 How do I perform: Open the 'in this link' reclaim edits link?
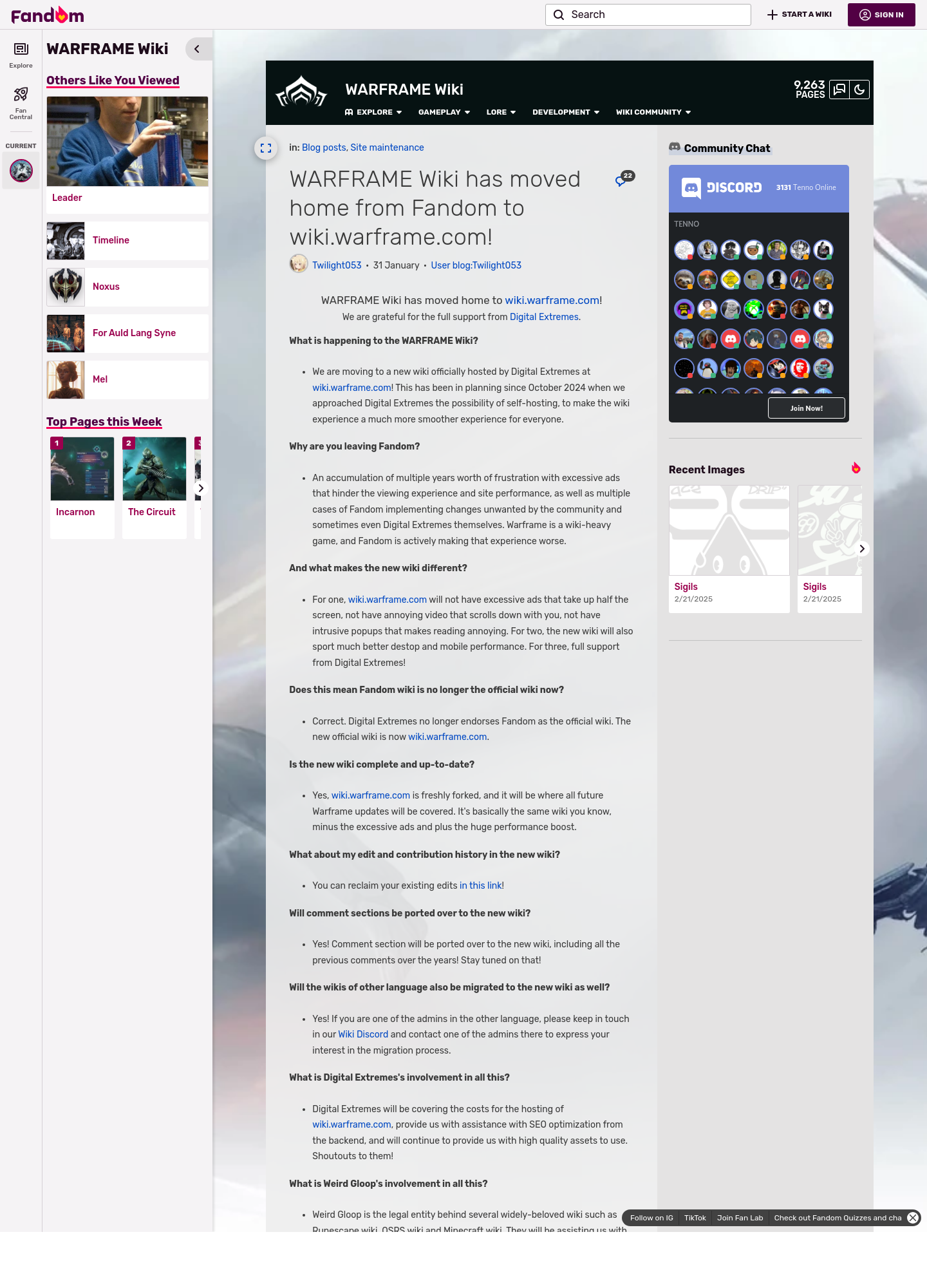(480, 885)
